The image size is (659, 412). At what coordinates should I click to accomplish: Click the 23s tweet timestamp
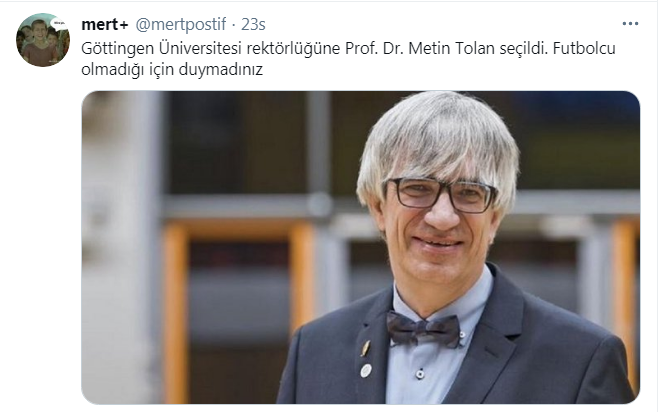253,24
